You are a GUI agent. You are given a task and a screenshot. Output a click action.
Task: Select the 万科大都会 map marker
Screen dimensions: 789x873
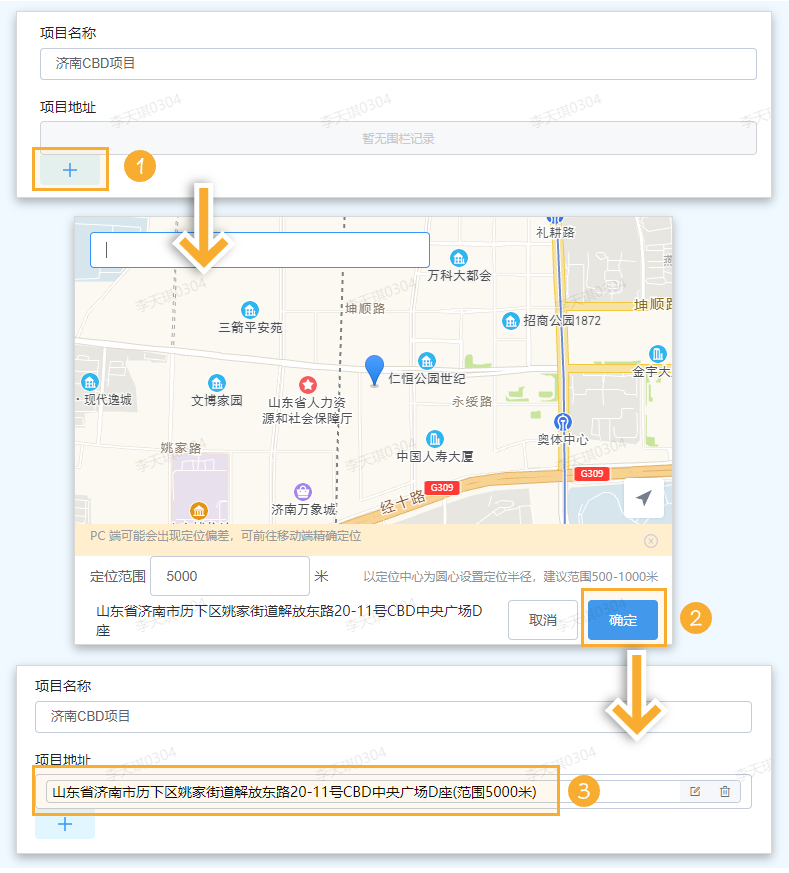pyautogui.click(x=459, y=258)
